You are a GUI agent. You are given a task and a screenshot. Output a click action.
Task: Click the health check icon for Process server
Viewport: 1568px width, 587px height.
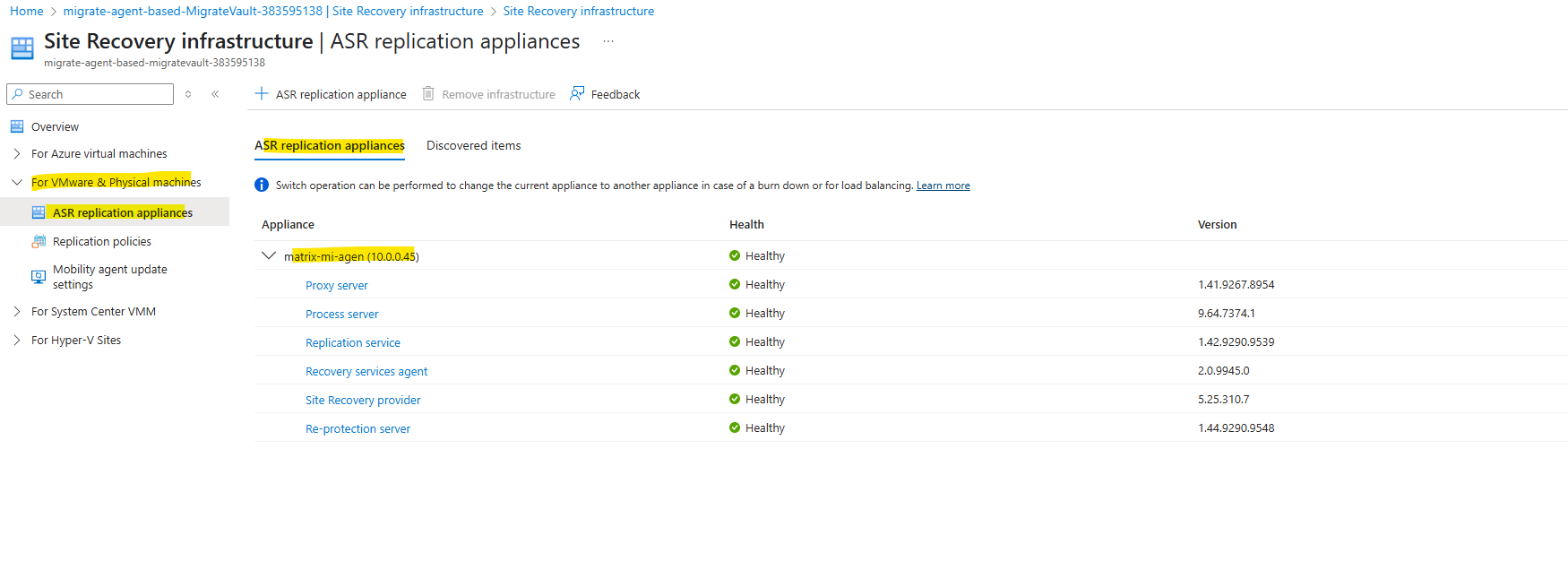735,313
